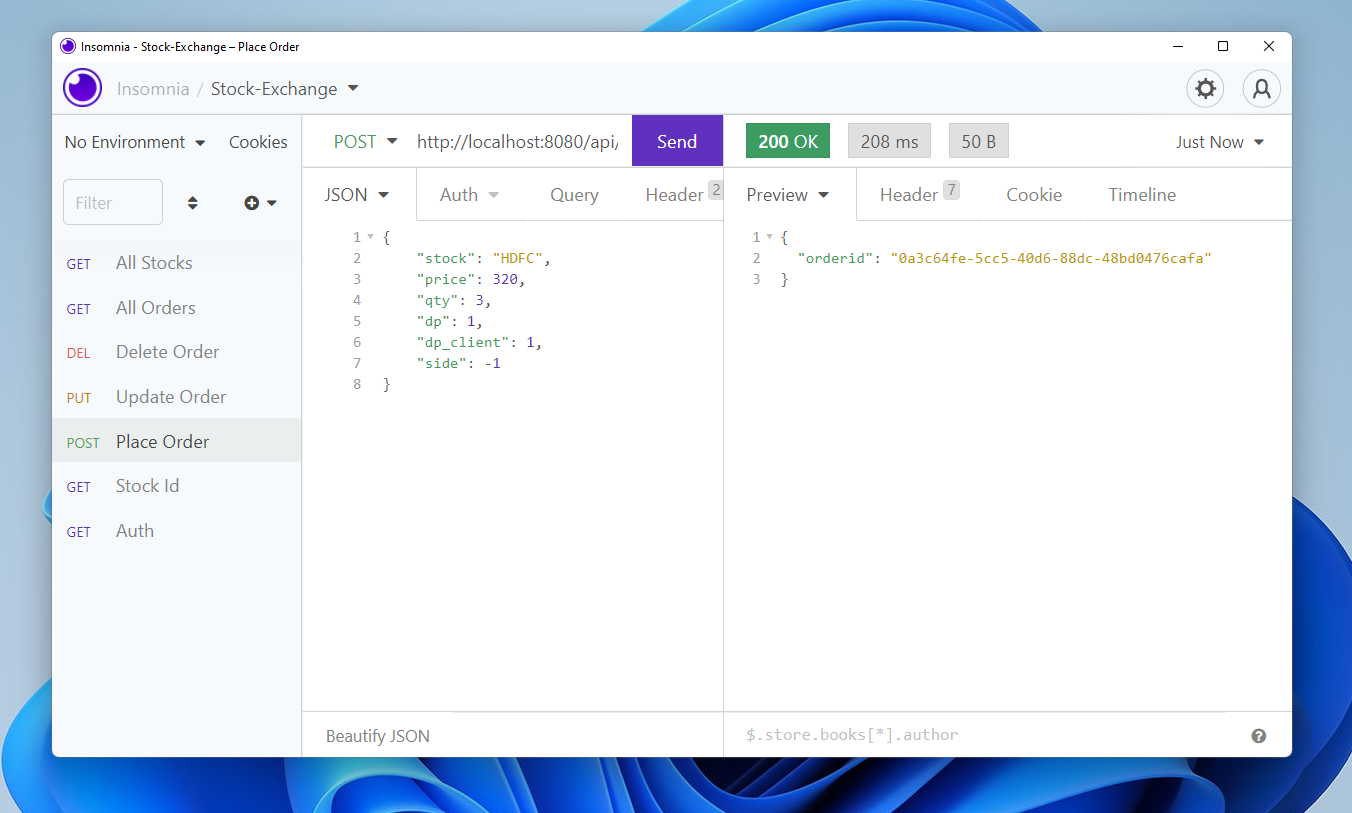1352x813 pixels.
Task: Send the request
Action: coord(677,142)
